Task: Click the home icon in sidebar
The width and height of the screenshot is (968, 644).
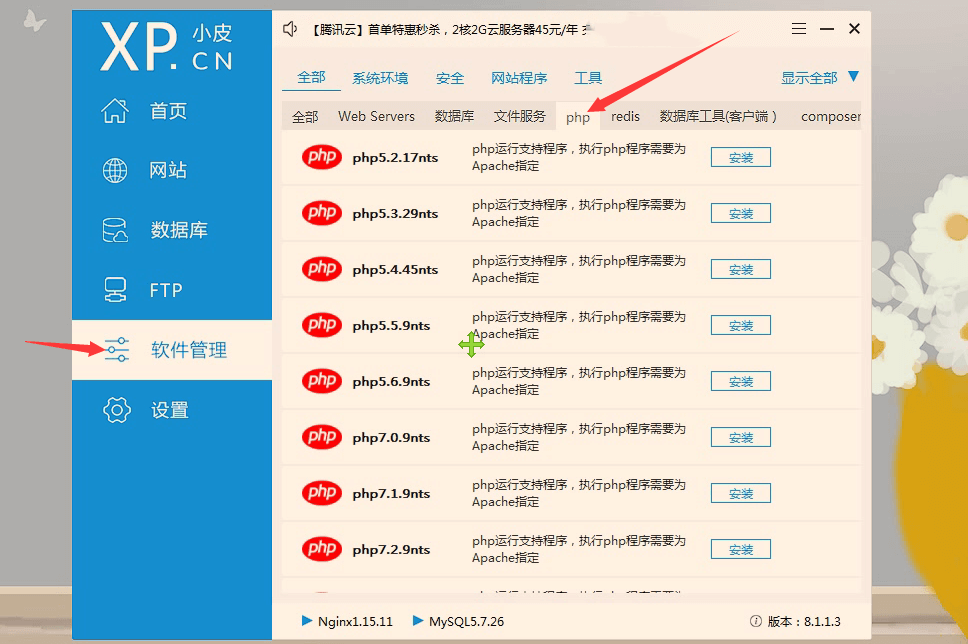Action: 115,111
